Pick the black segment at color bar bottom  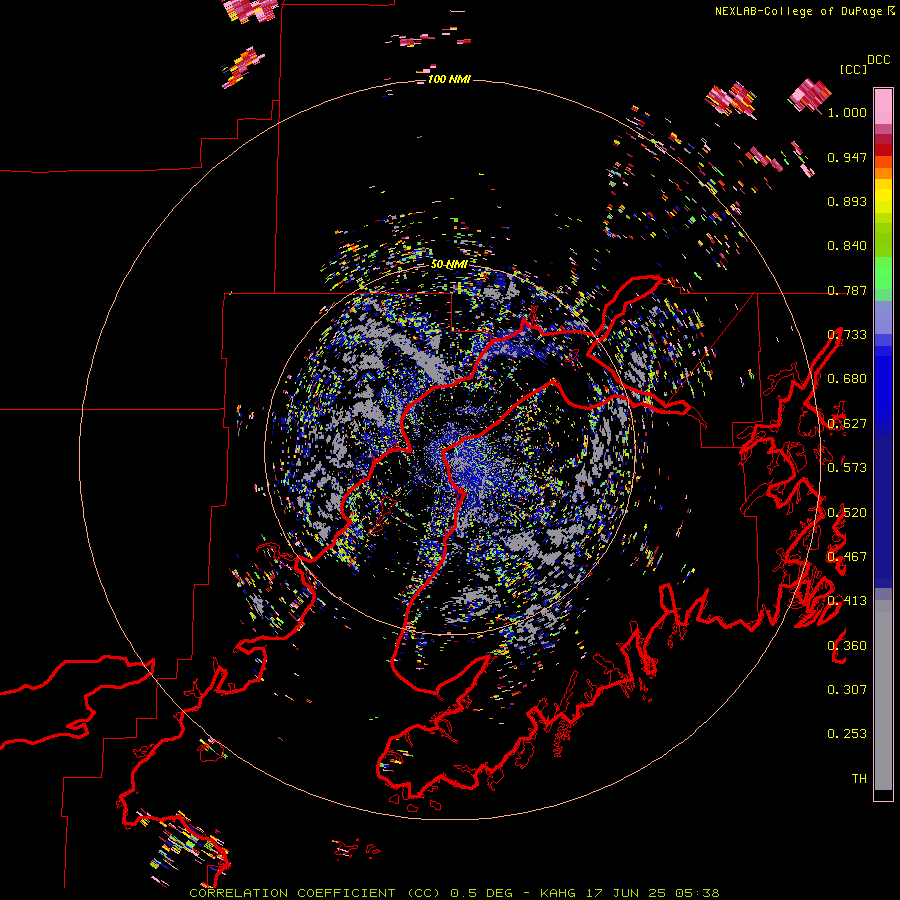point(883,795)
